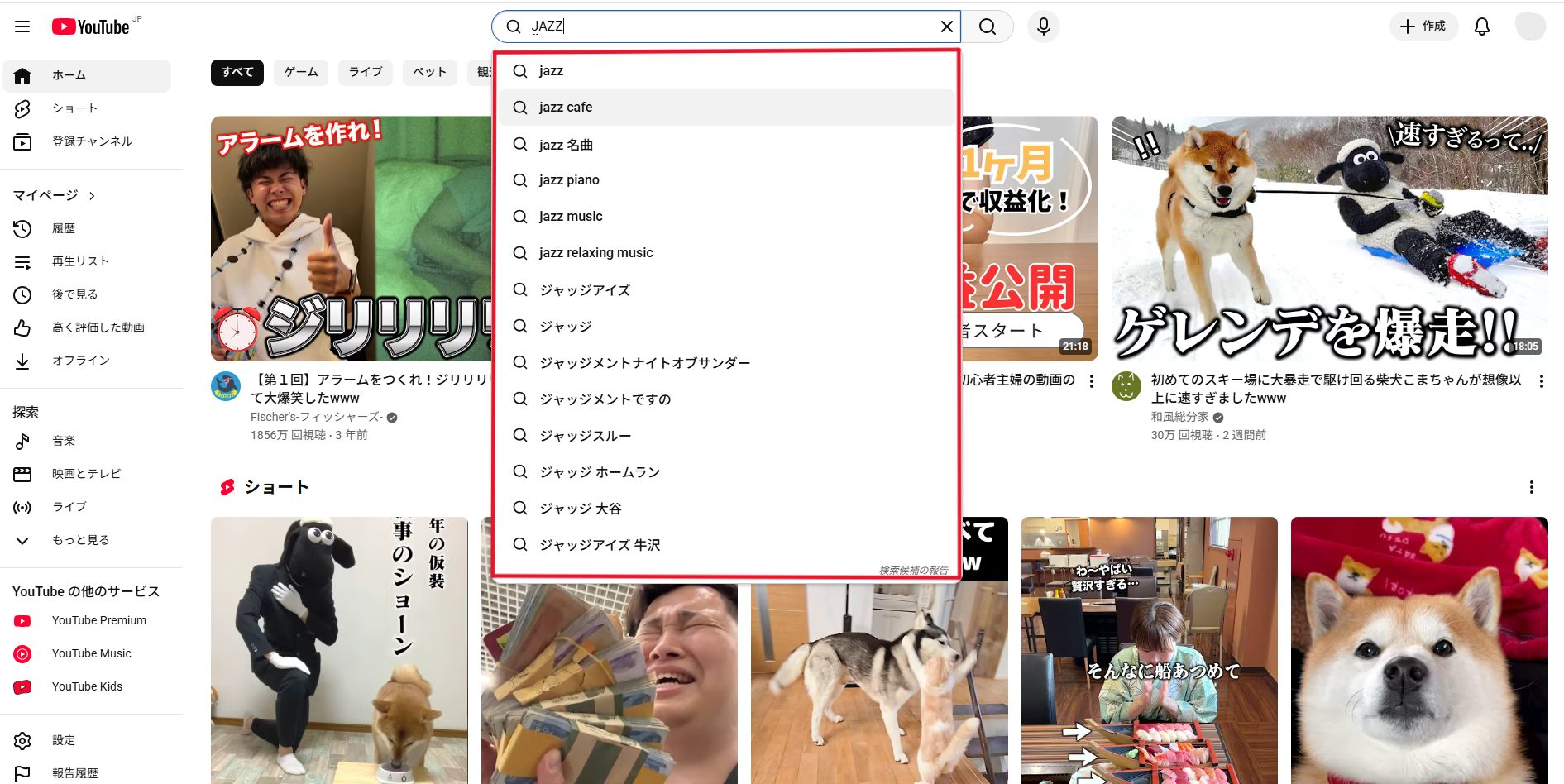Viewport: 1564px width, 784px height.
Task: Click the YouTube logo
Action: point(91,26)
